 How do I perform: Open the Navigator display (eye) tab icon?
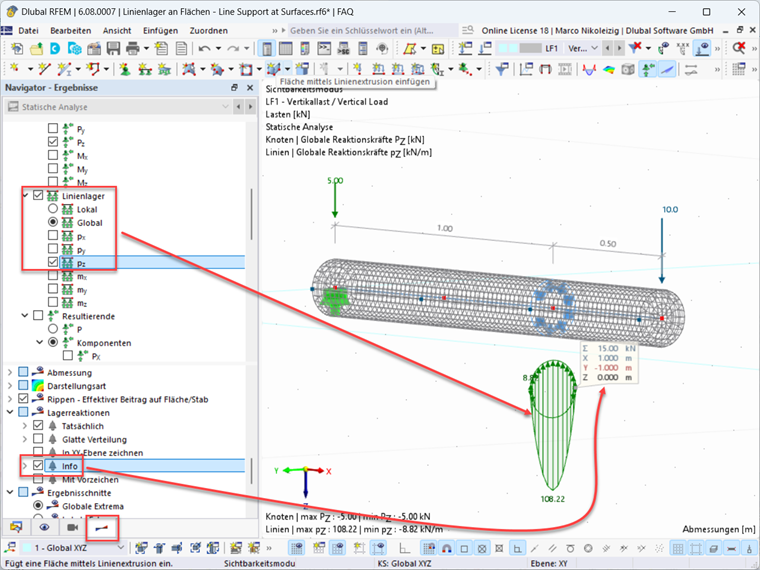45,527
